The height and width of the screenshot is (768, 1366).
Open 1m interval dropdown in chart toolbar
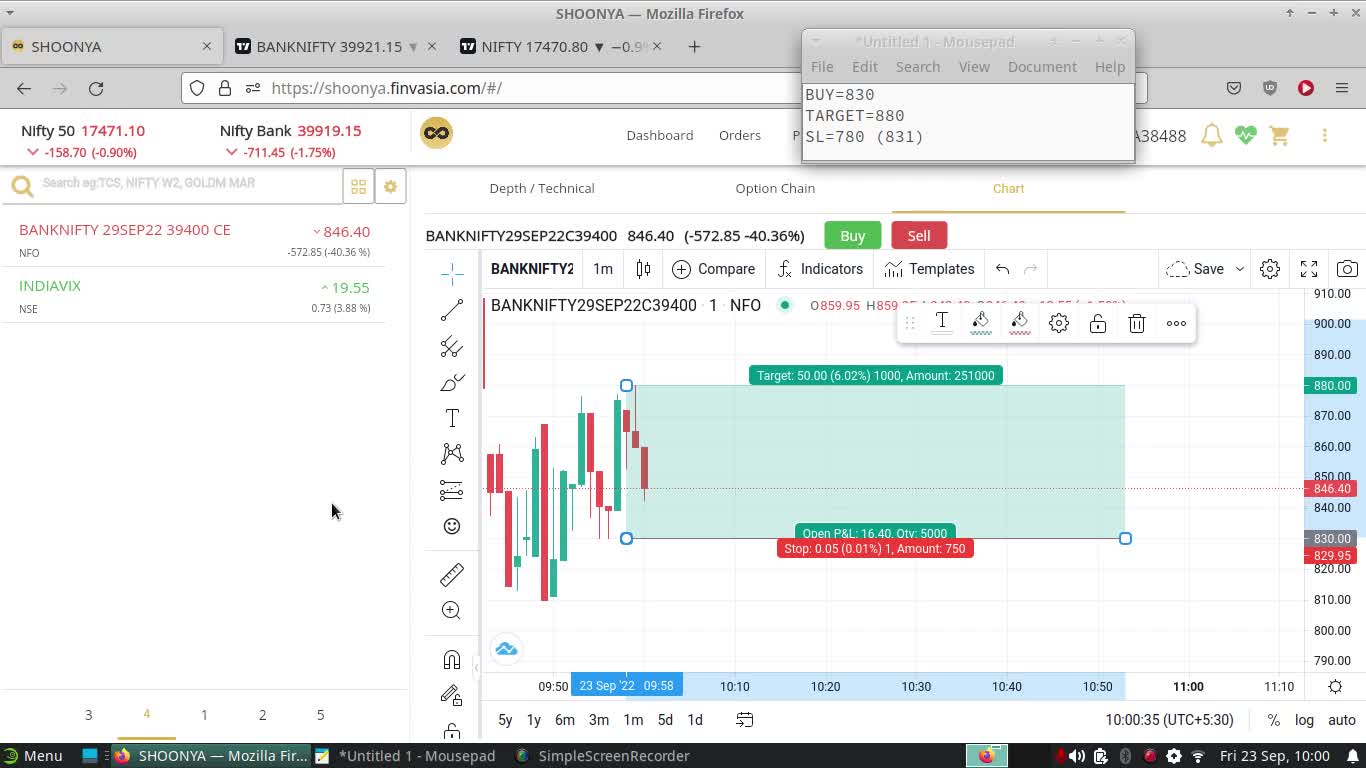(603, 269)
